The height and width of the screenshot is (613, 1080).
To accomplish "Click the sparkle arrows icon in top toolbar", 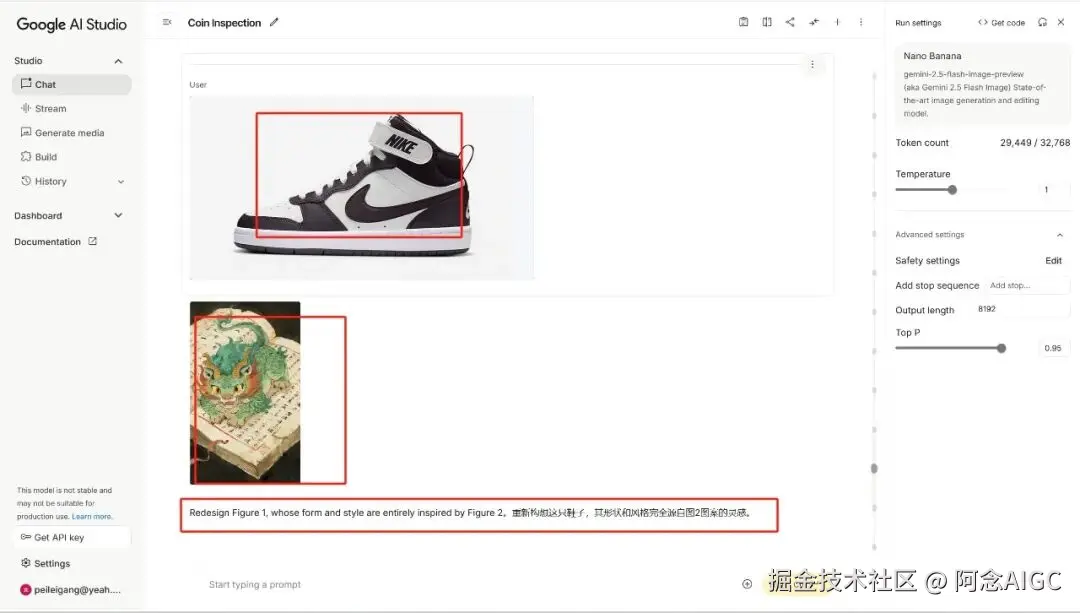I will coord(814,22).
